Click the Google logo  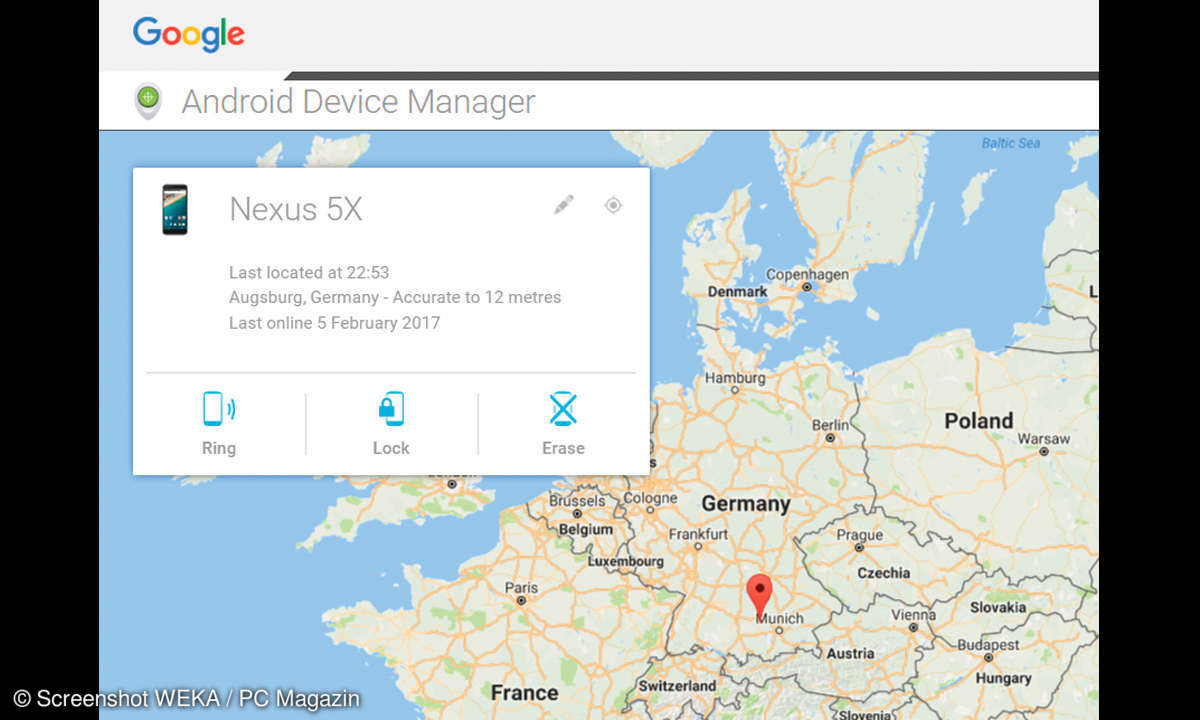pos(189,35)
